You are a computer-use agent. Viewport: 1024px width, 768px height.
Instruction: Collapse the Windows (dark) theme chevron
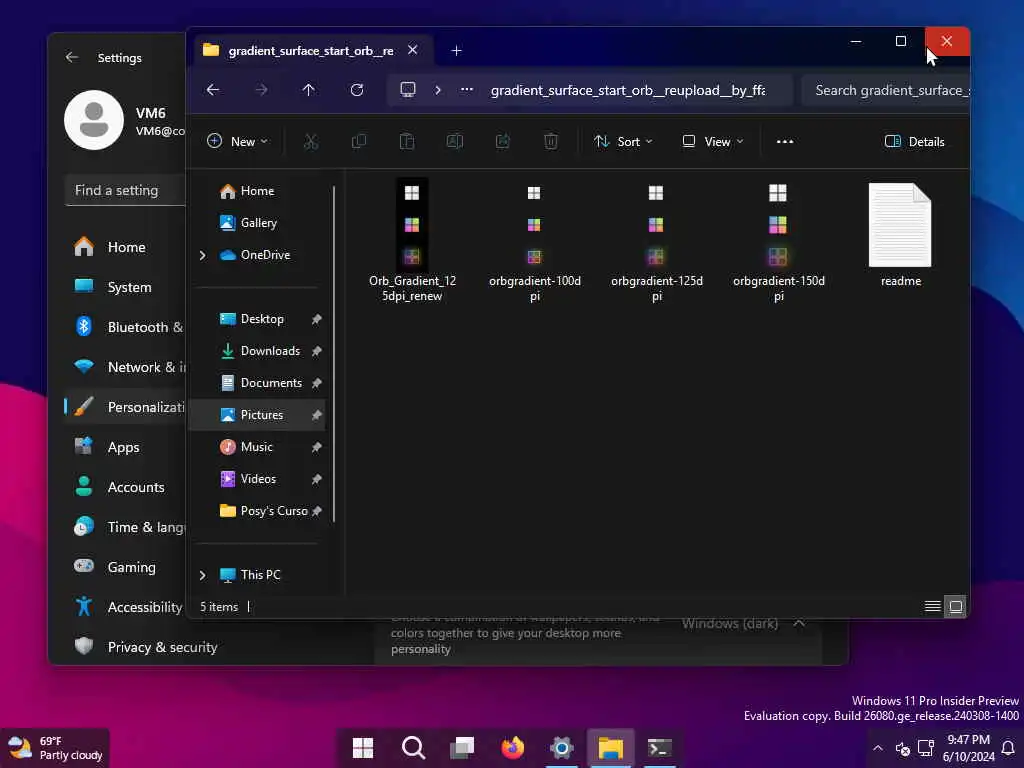(x=799, y=624)
